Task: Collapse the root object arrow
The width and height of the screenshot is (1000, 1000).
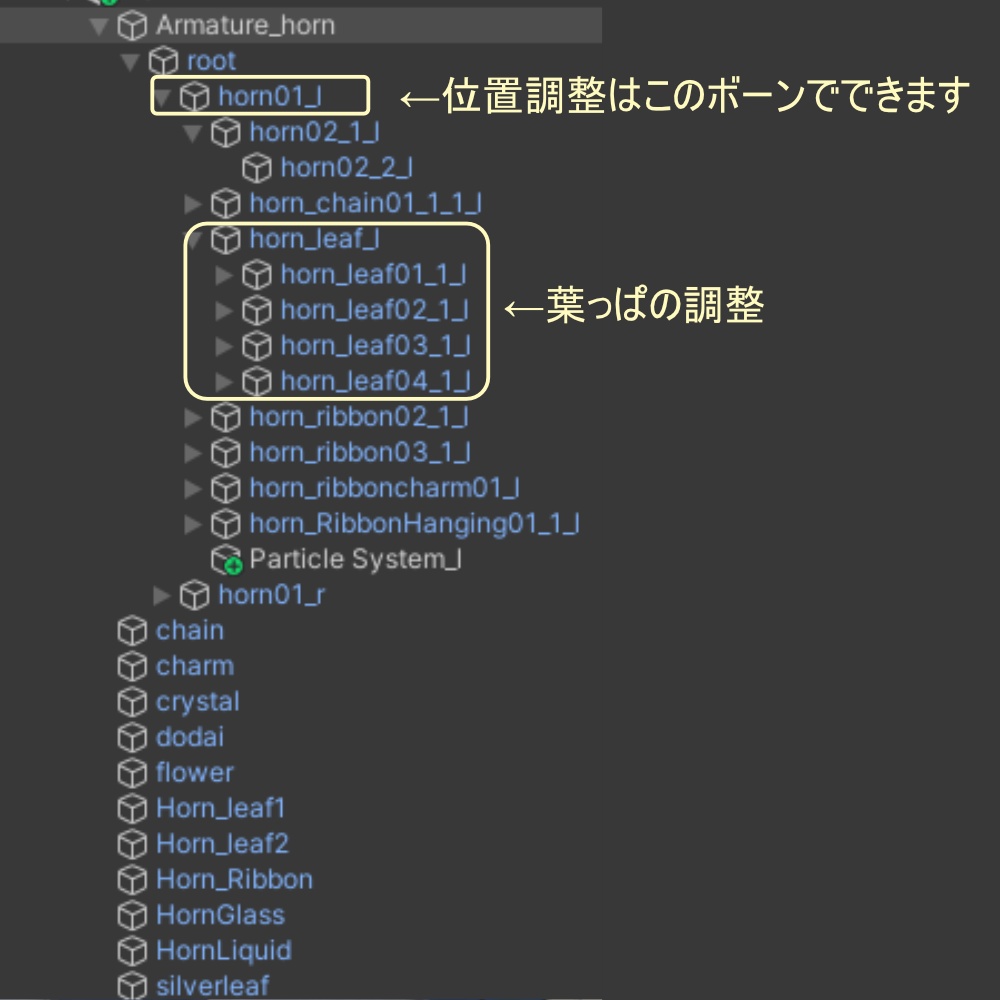Action: (x=130, y=61)
